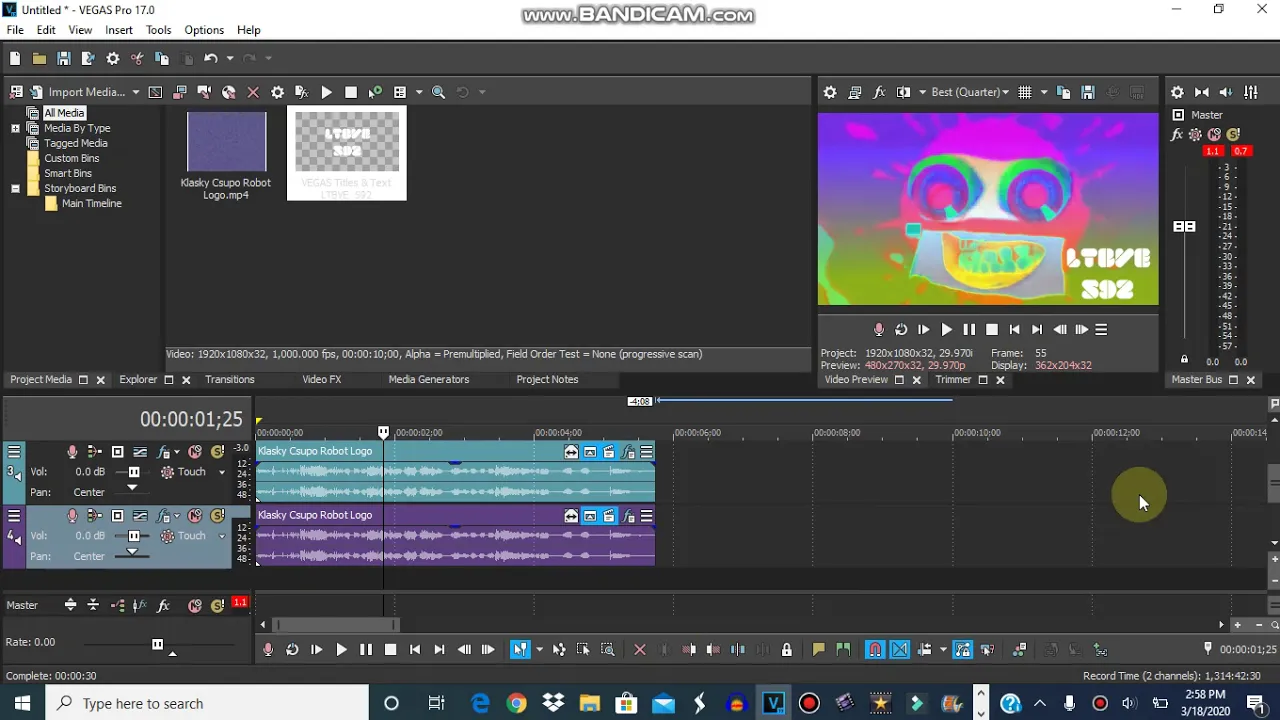Switch to the Transitions tab
The height and width of the screenshot is (720, 1280).
[x=230, y=380]
